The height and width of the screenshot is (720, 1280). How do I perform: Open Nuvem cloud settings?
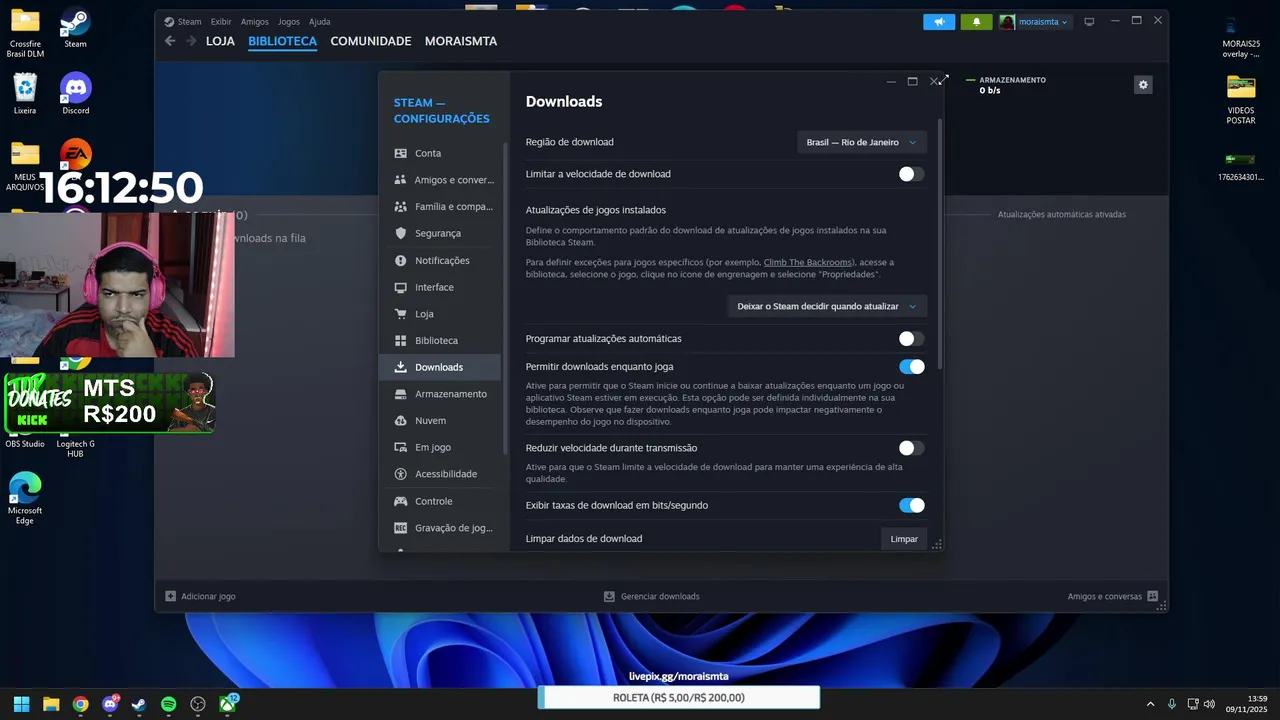click(440, 421)
